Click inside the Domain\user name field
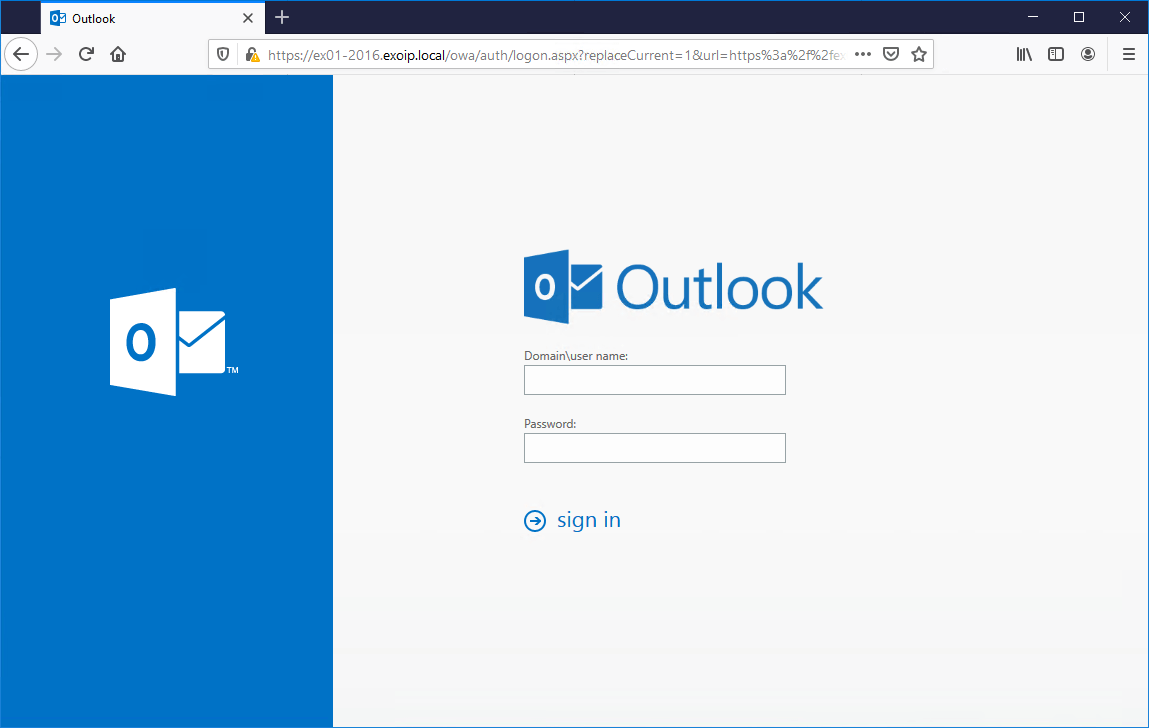This screenshot has width=1149, height=728. pos(654,380)
